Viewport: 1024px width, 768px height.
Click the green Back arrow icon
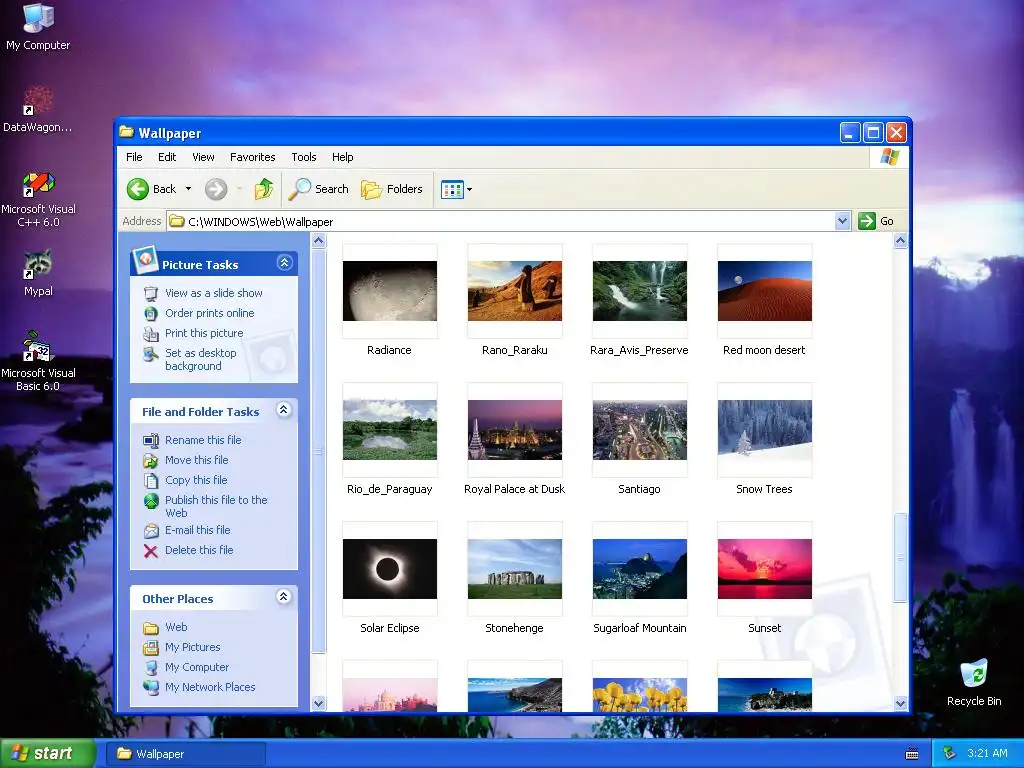point(138,189)
